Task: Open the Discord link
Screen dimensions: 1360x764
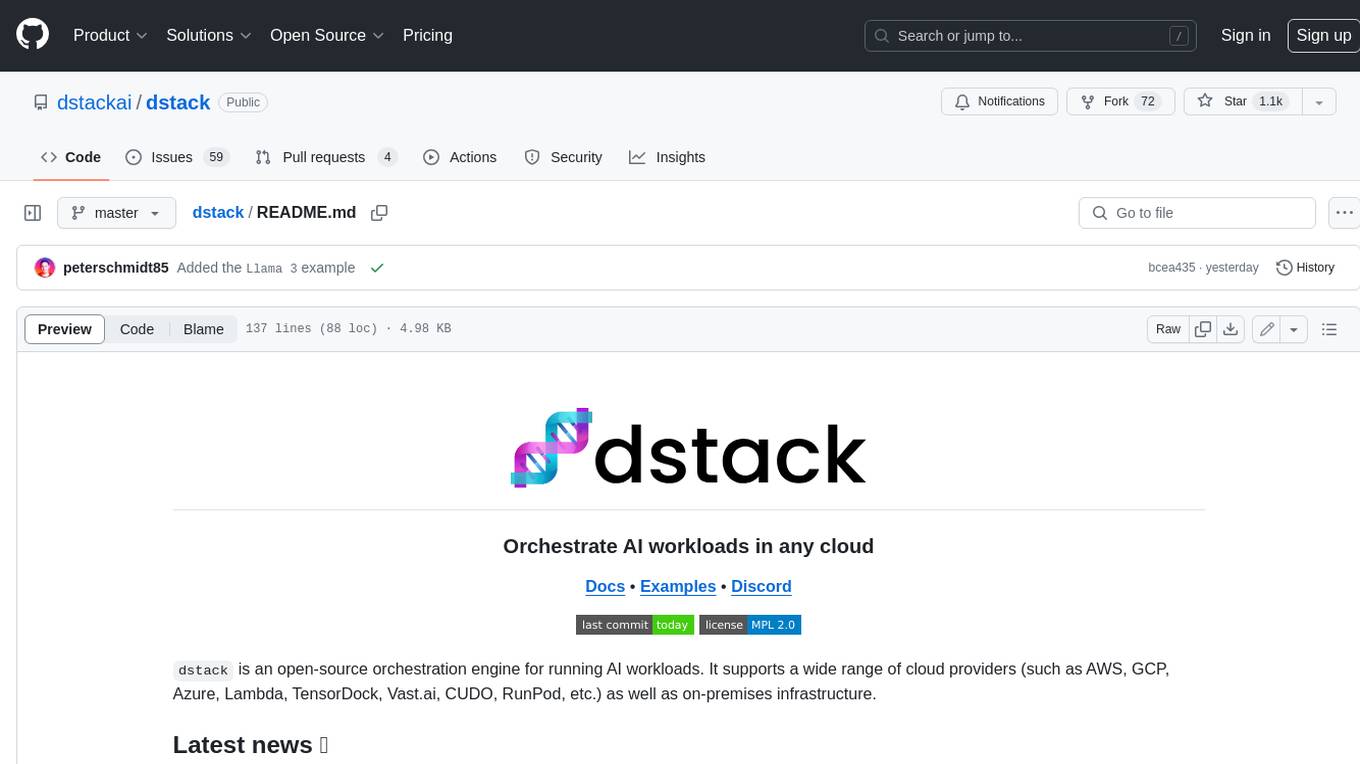Action: (x=761, y=587)
